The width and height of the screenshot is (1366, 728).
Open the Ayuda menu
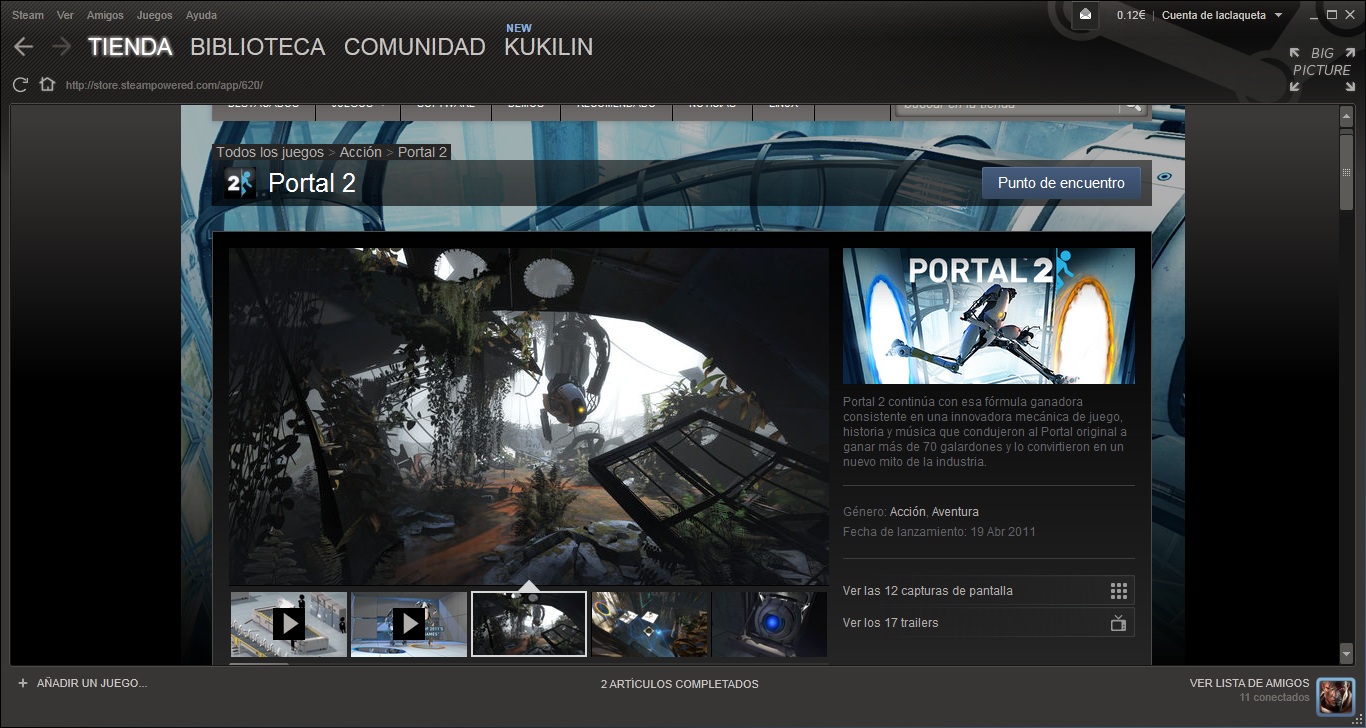pyautogui.click(x=201, y=15)
